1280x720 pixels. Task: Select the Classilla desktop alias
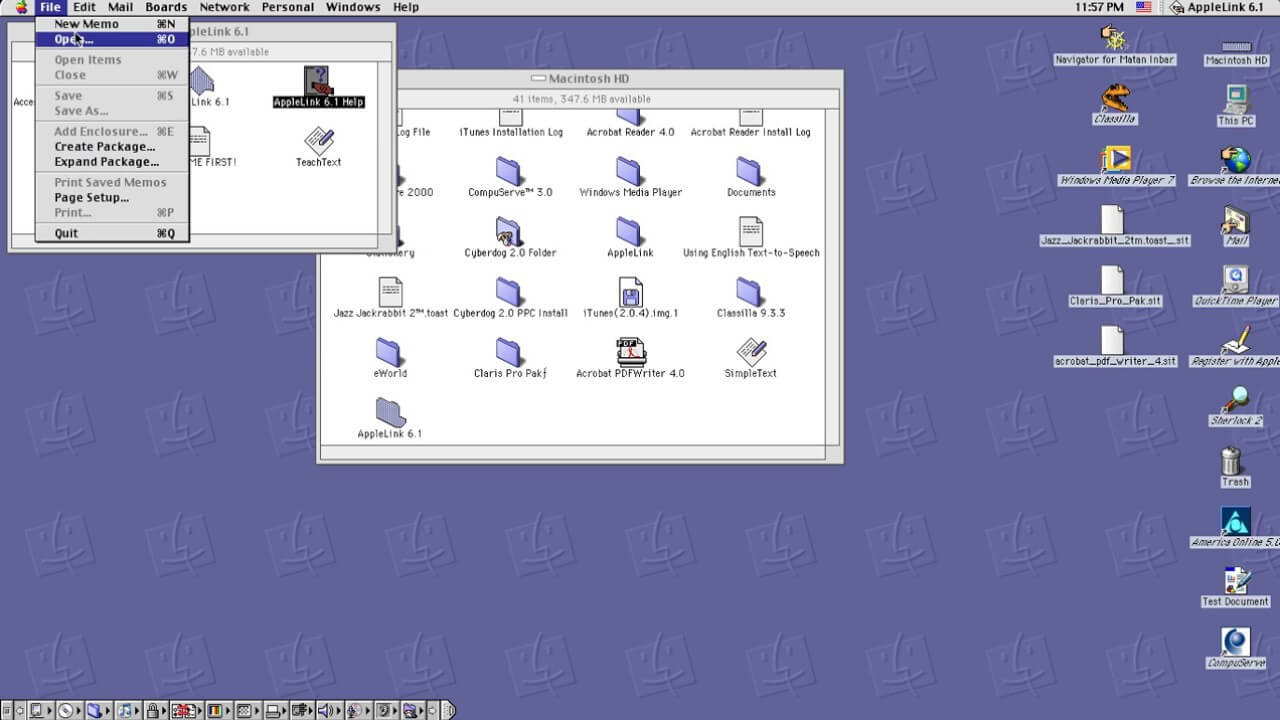[1115, 105]
